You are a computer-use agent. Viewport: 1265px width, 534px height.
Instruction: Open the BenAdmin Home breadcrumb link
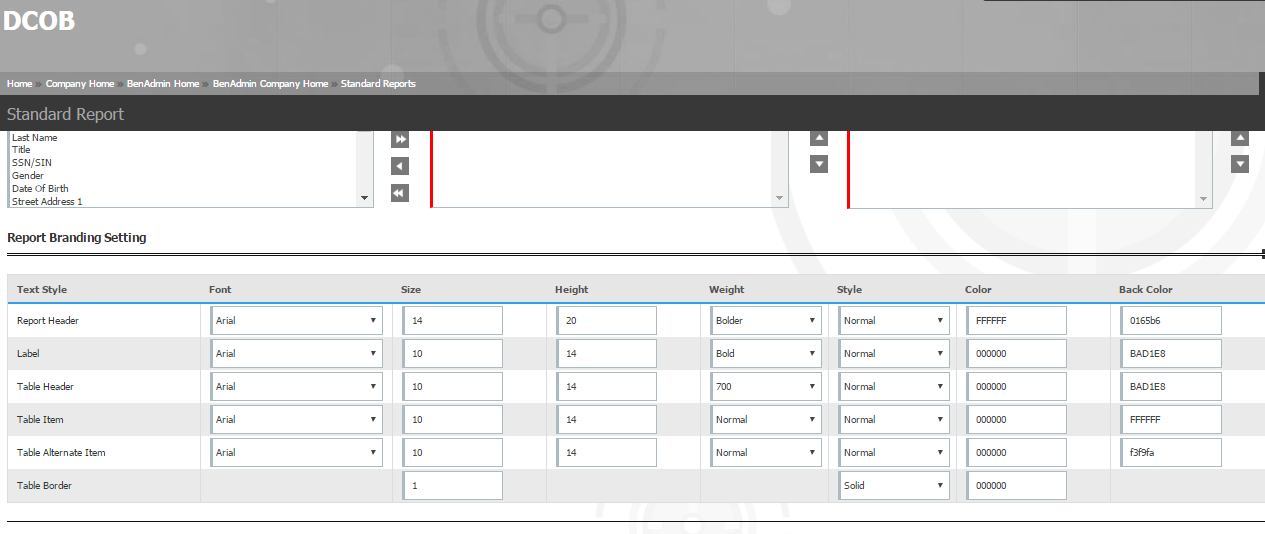click(x=163, y=84)
